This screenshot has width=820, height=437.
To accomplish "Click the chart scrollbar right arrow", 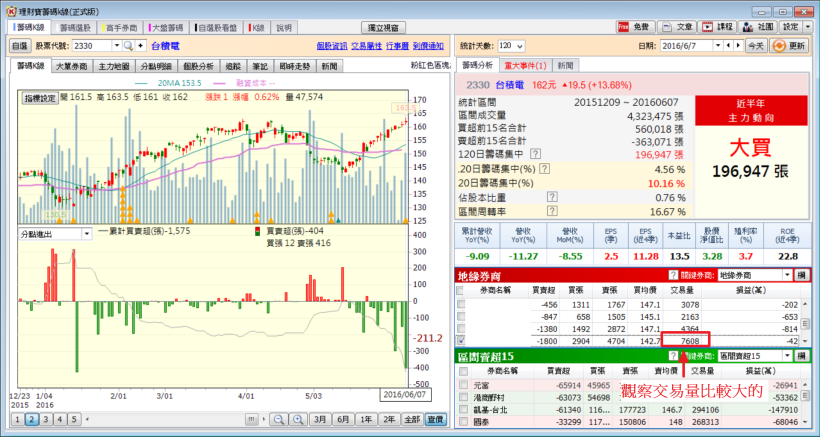I will click(264, 419).
